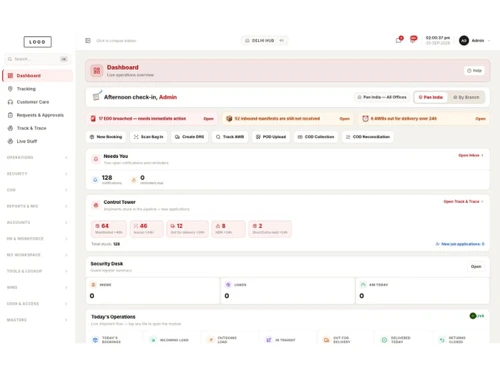Click the Inside guard icon in Security Desk
500x375 pixels.
click(x=94, y=285)
